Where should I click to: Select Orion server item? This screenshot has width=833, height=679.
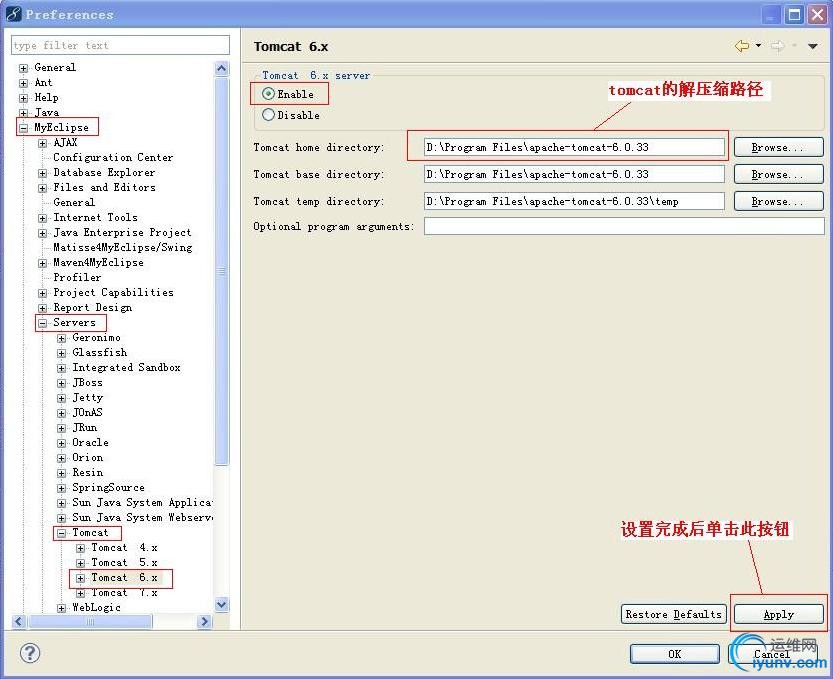pos(88,457)
